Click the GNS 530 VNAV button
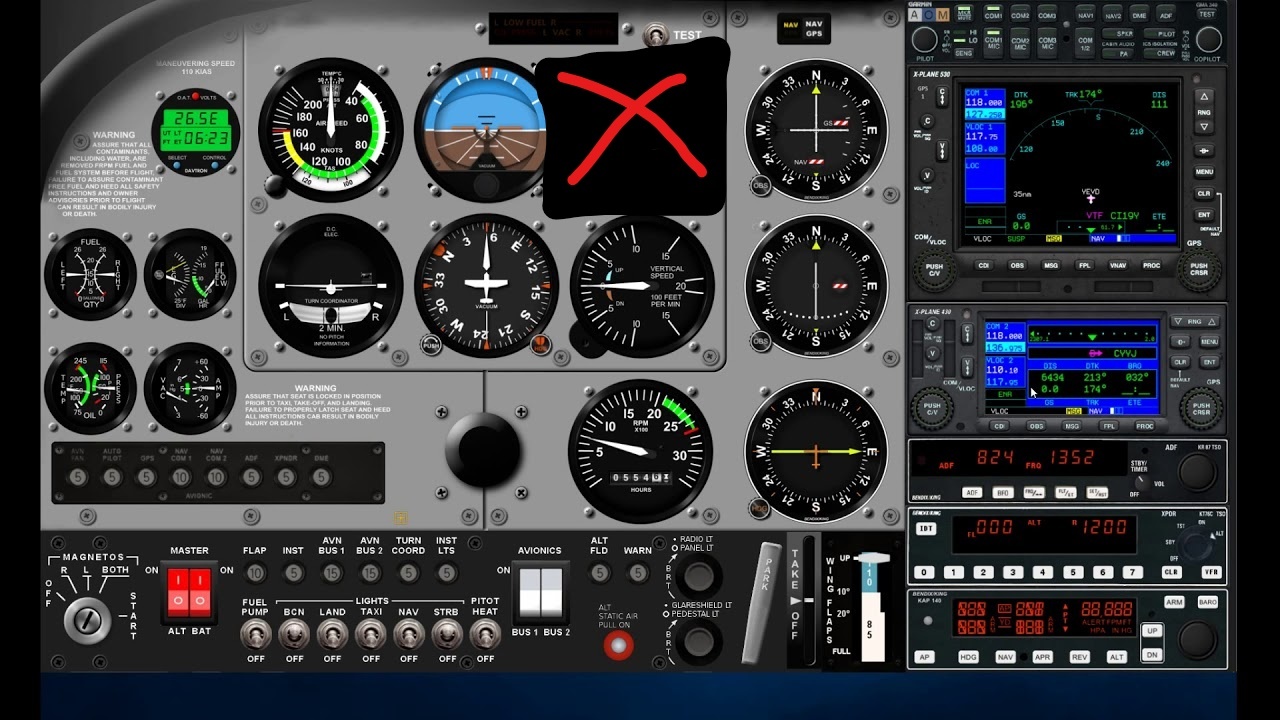1280x720 pixels. (1118, 266)
